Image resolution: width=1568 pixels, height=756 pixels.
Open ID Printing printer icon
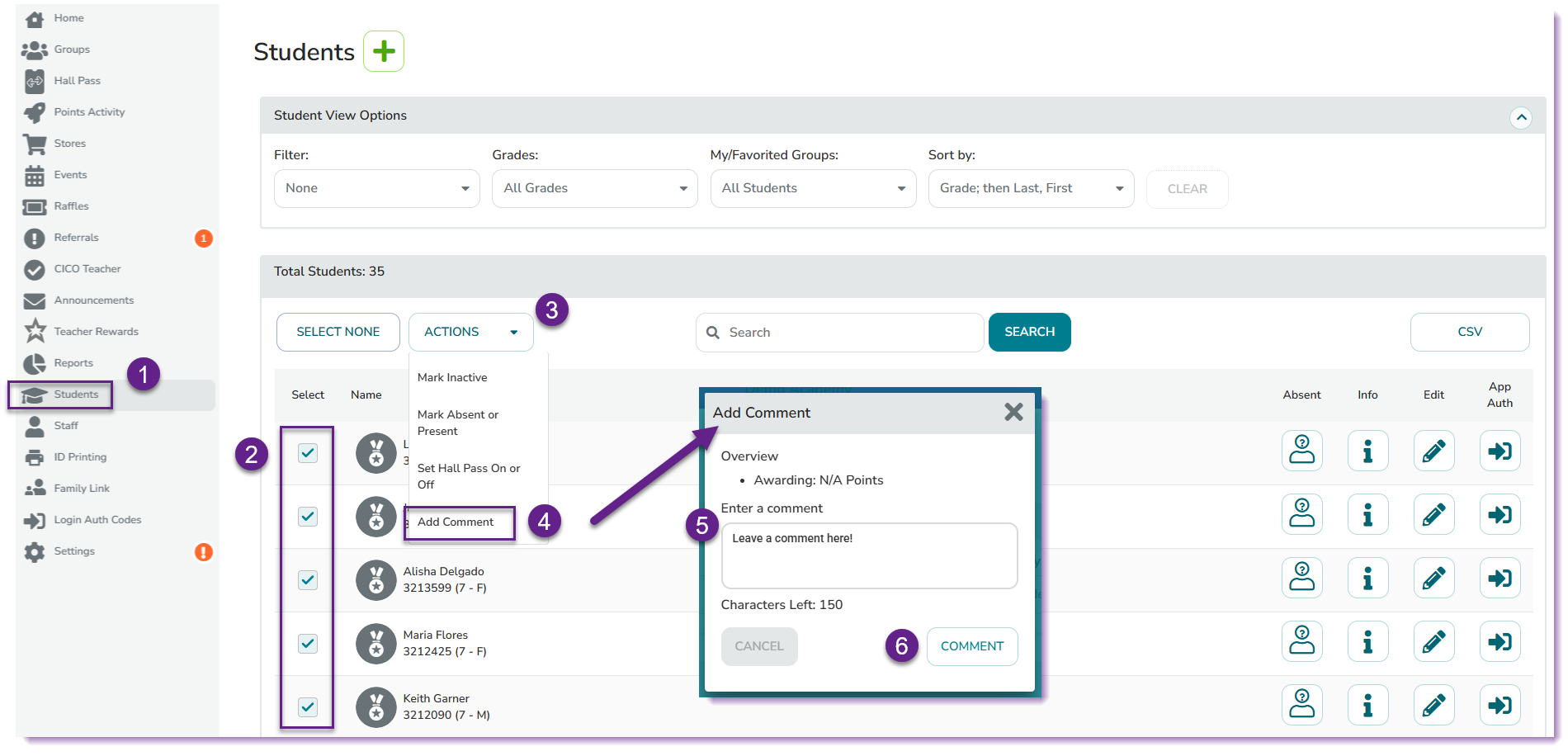(35, 457)
